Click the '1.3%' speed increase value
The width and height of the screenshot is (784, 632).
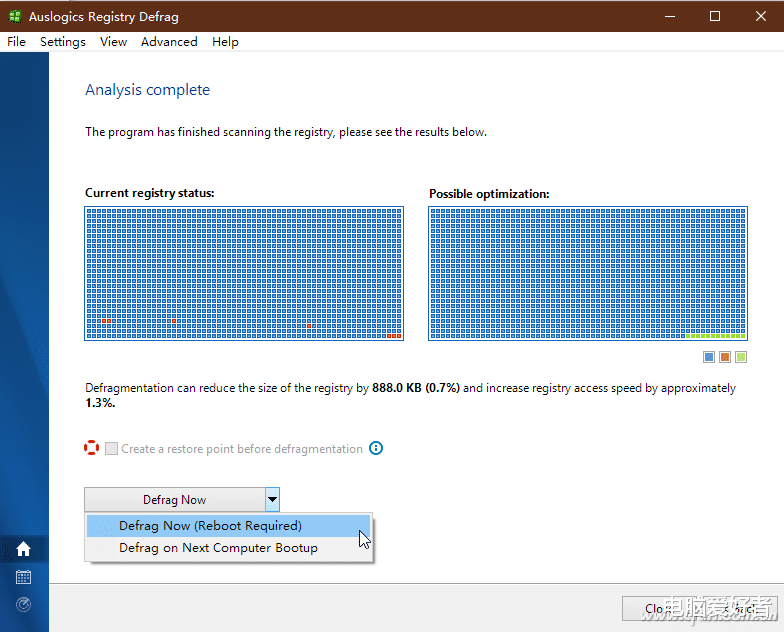(100, 403)
